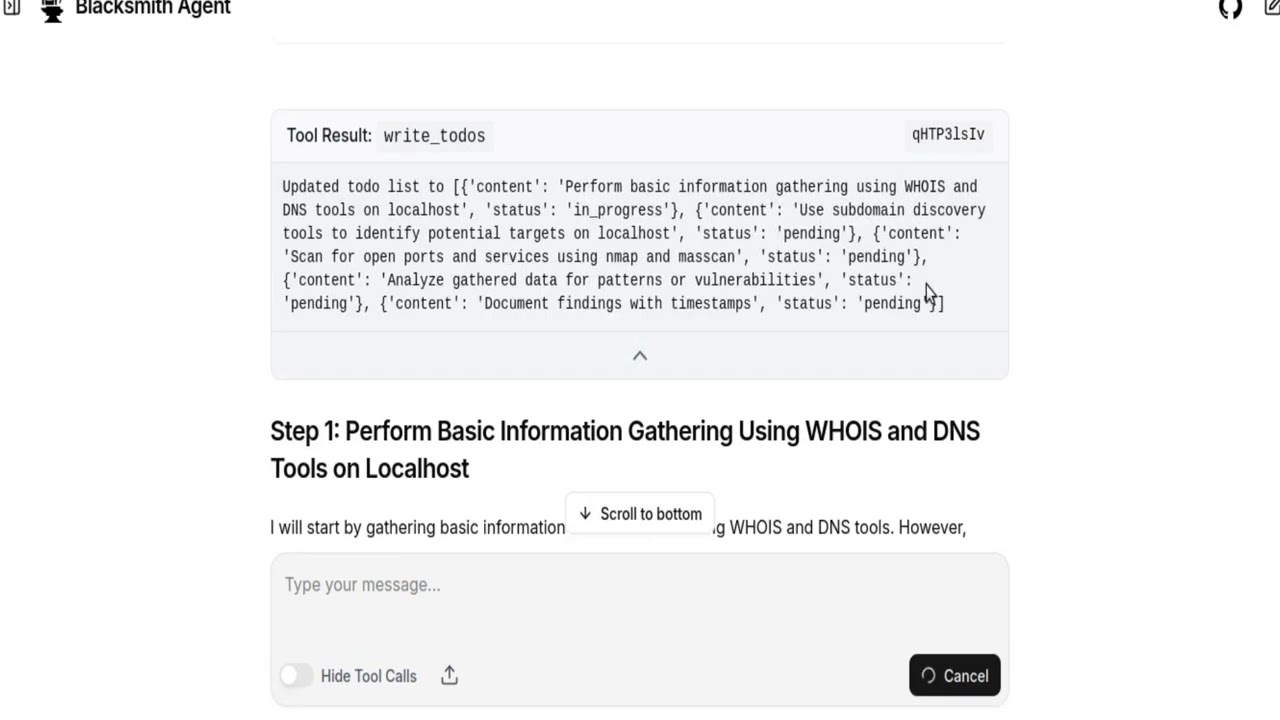Toggle the Hide Tool Calls switch
The width and height of the screenshot is (1280, 720).
(296, 676)
